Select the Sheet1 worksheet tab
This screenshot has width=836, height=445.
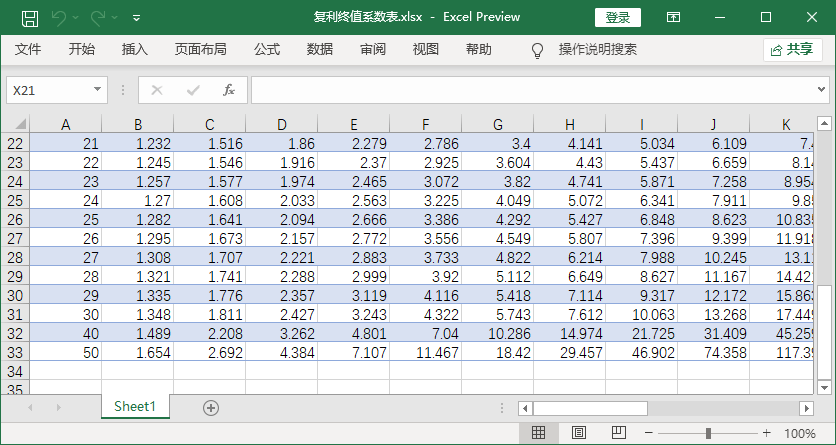coord(135,406)
